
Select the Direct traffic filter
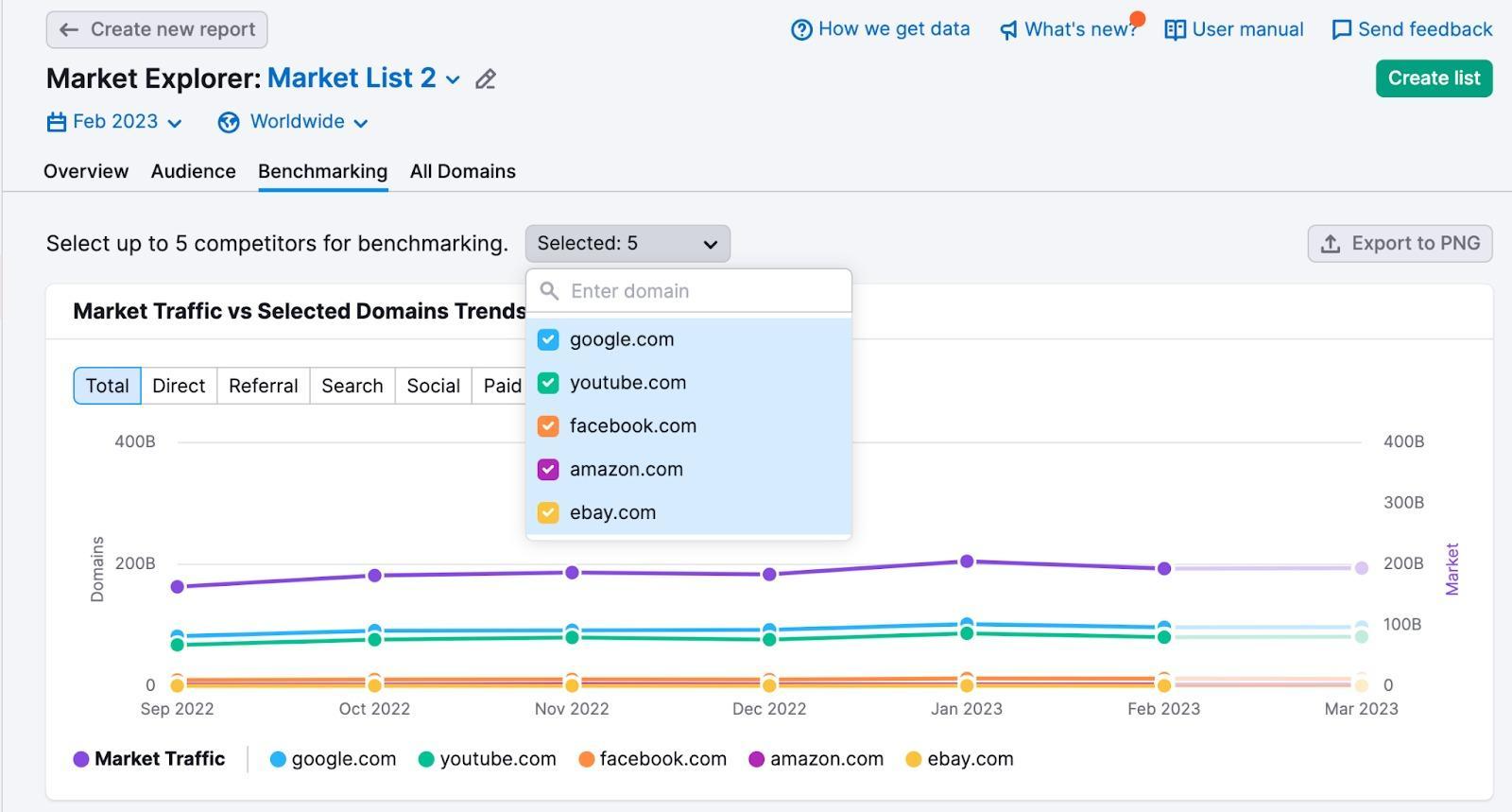tap(179, 386)
